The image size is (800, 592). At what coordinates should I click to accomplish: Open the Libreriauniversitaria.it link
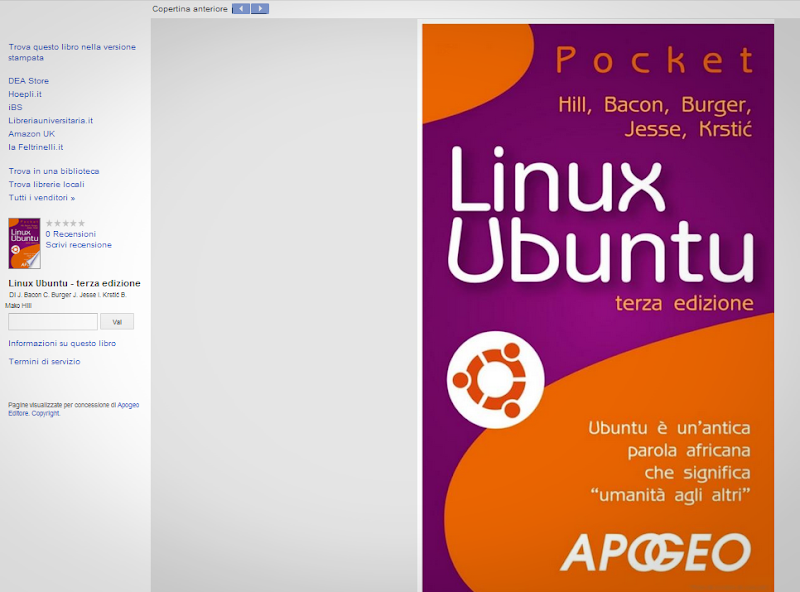[x=51, y=120]
